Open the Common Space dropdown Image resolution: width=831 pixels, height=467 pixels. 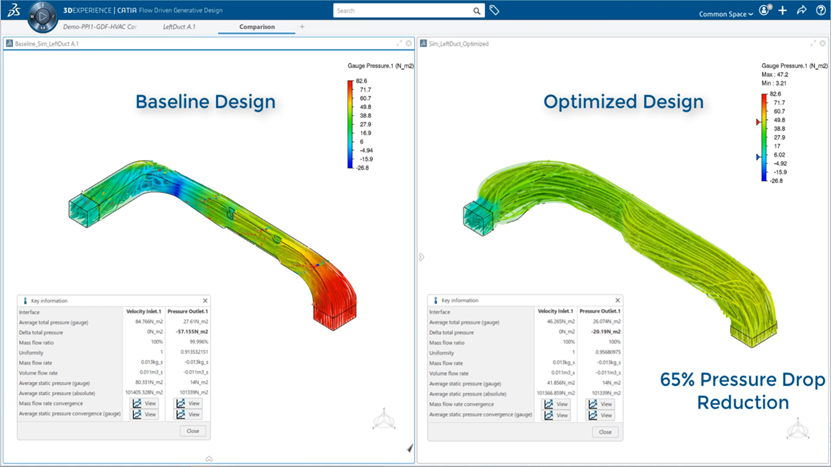[x=726, y=14]
